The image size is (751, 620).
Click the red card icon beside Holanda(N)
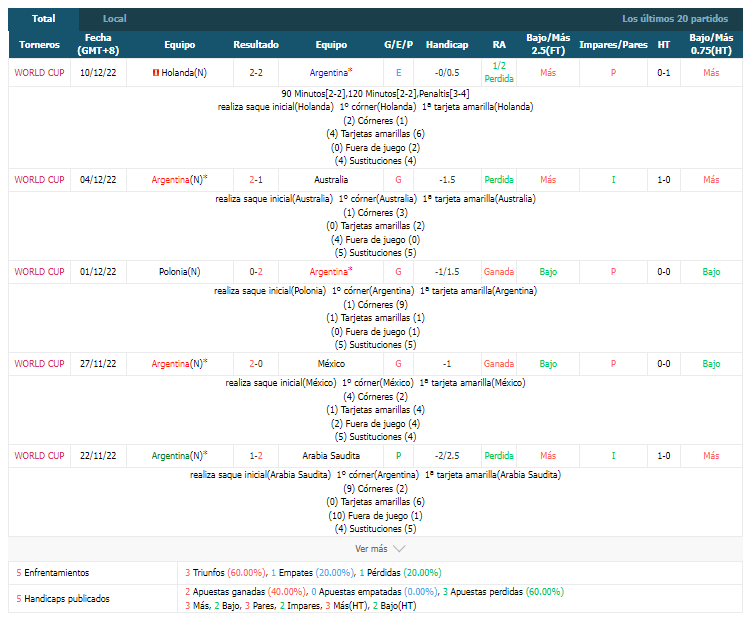pos(156,73)
